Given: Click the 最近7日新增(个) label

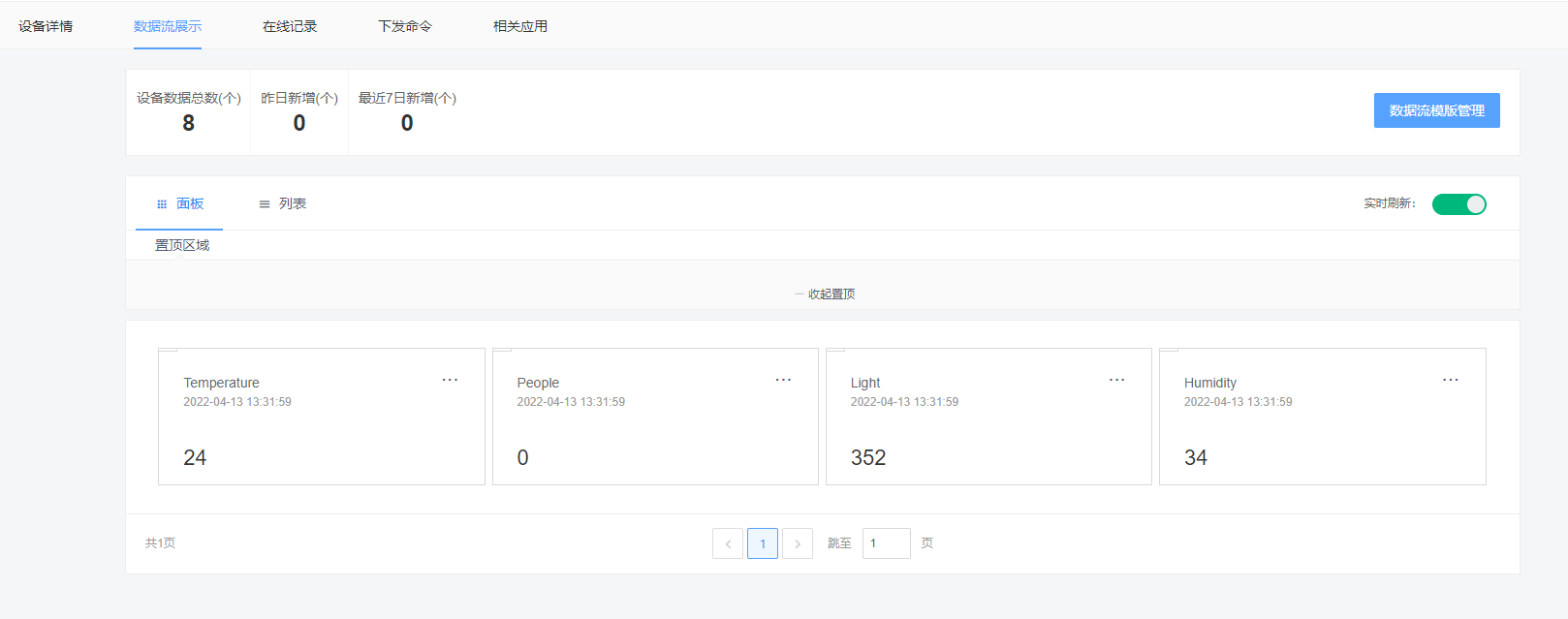Looking at the screenshot, I should pyautogui.click(x=407, y=98).
